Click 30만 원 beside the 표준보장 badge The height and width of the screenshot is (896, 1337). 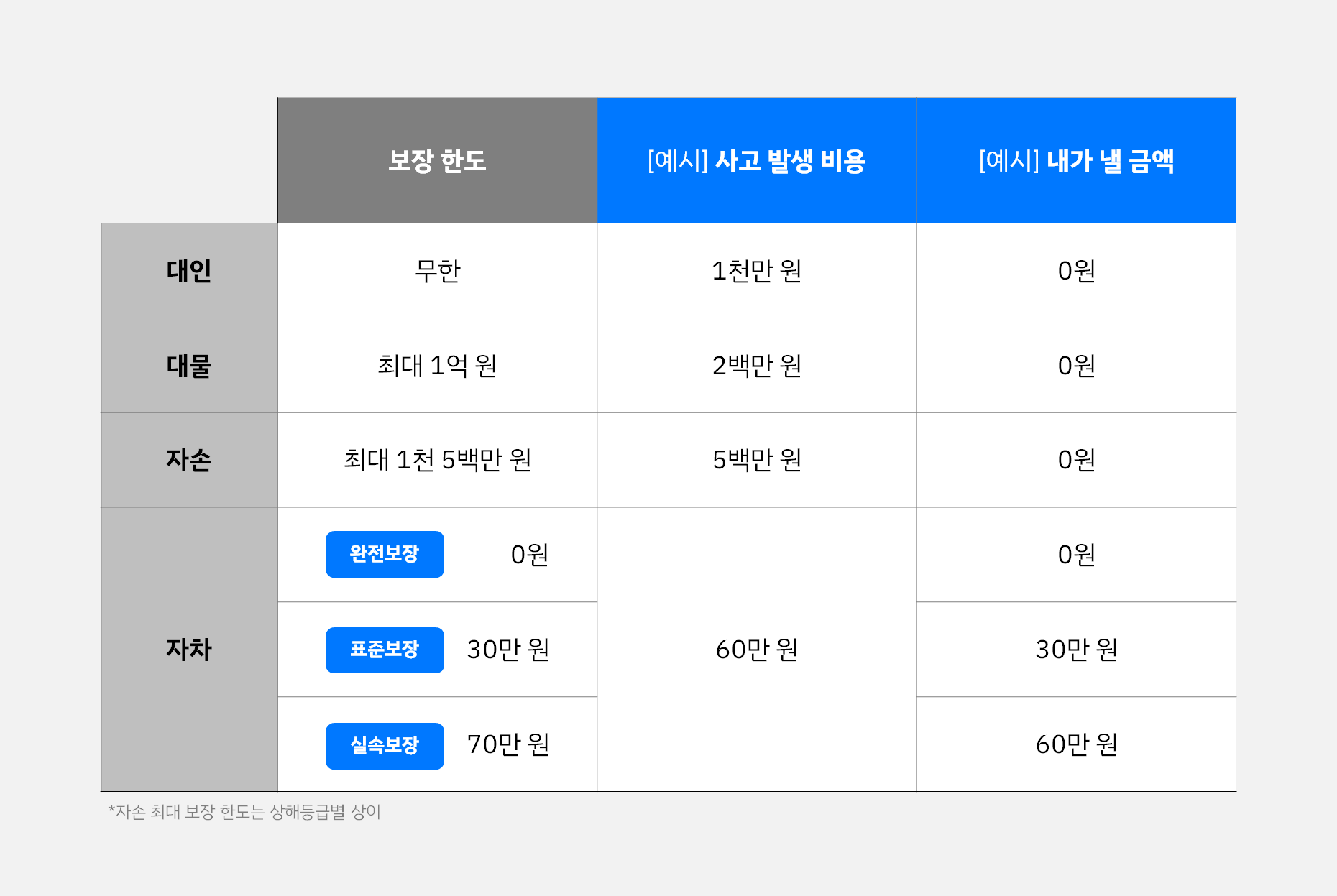point(508,650)
